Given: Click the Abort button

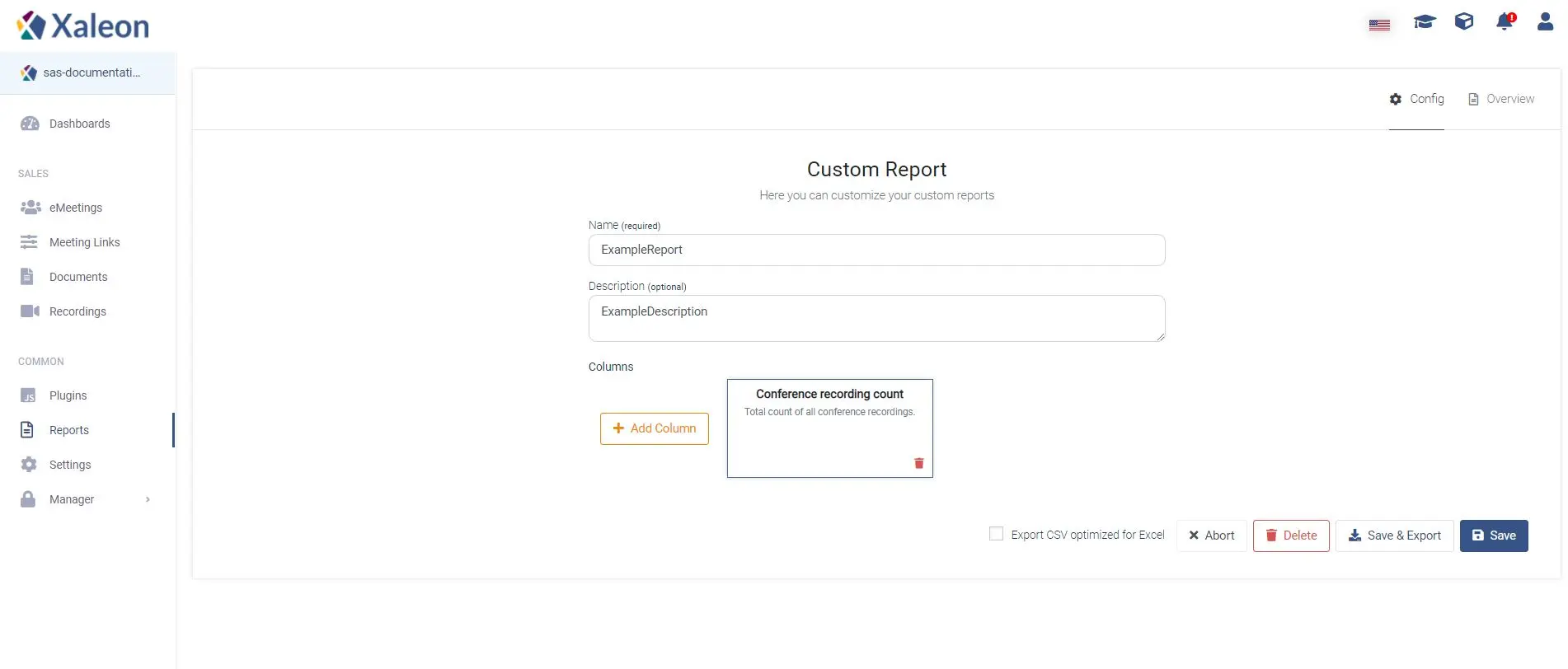Looking at the screenshot, I should tap(1211, 536).
